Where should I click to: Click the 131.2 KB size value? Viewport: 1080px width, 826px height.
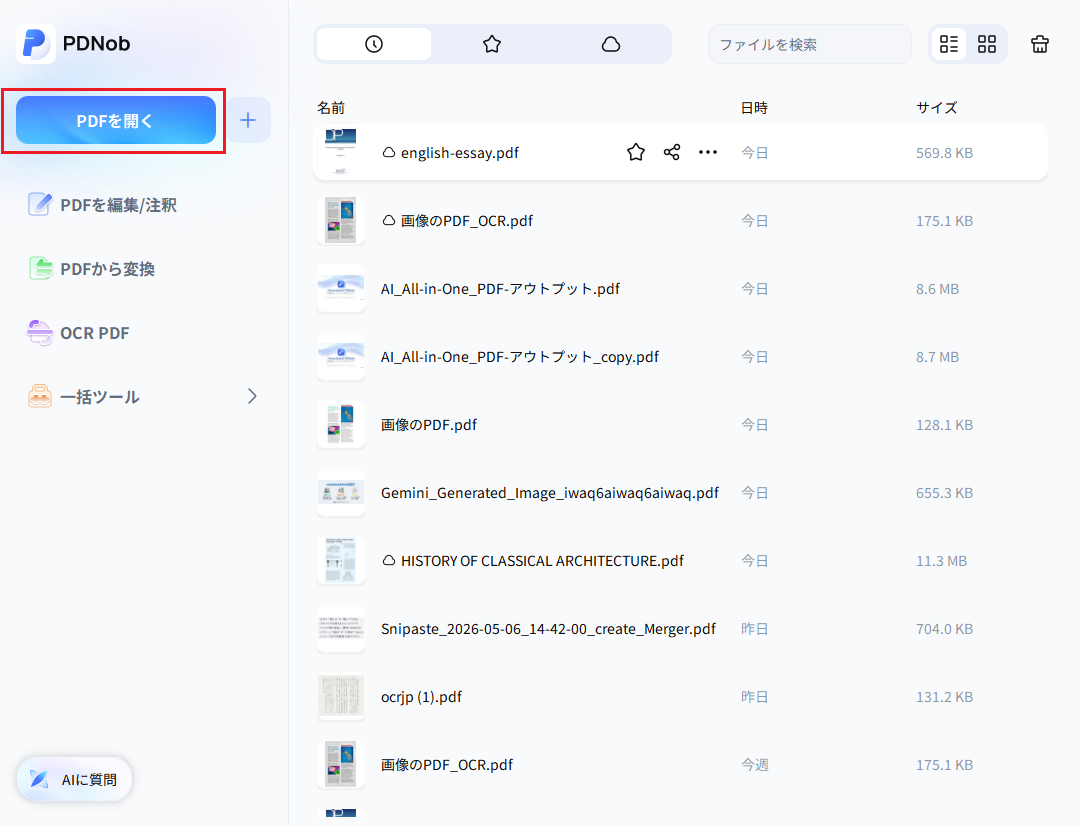(944, 696)
